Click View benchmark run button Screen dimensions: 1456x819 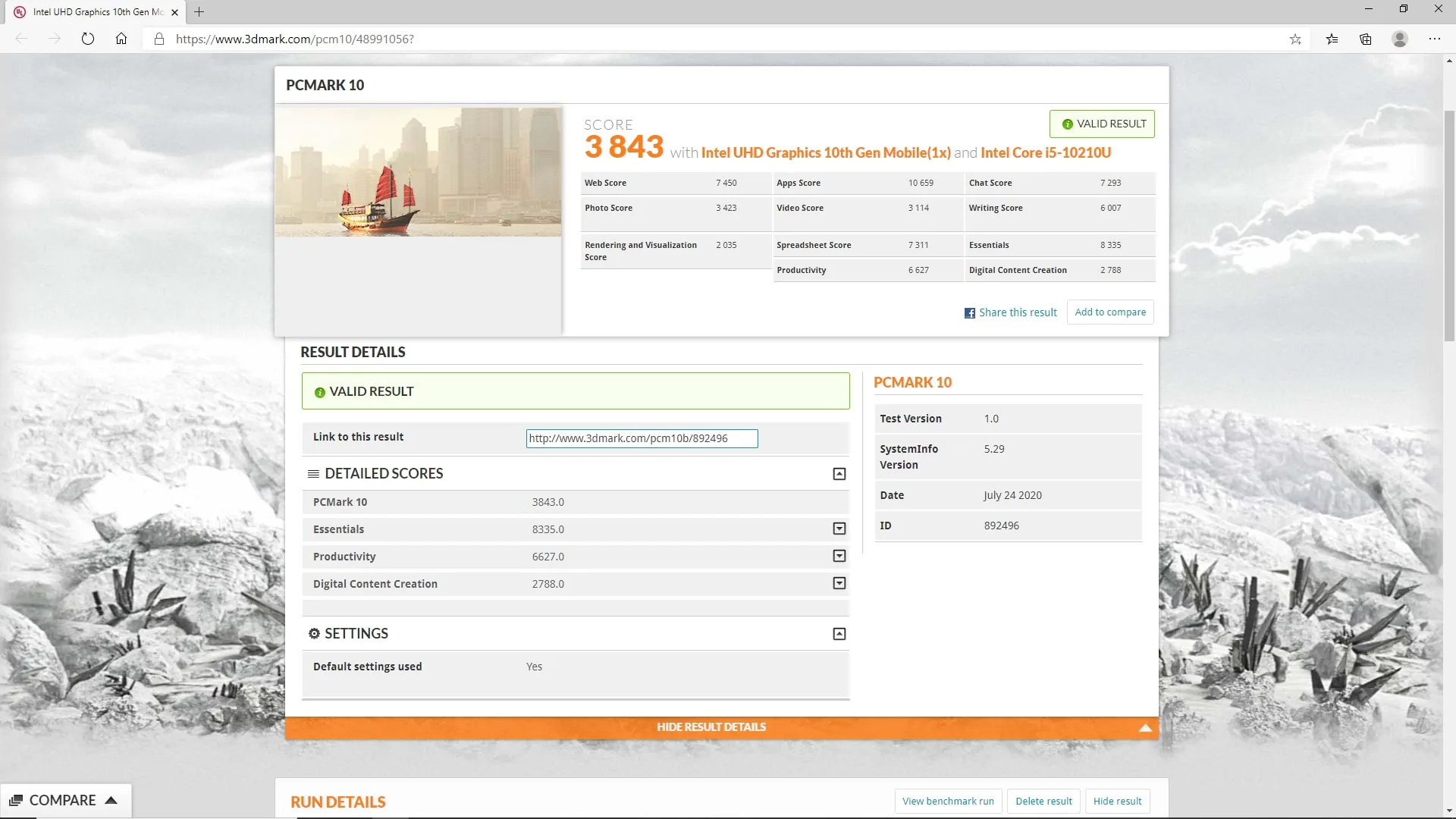click(948, 802)
